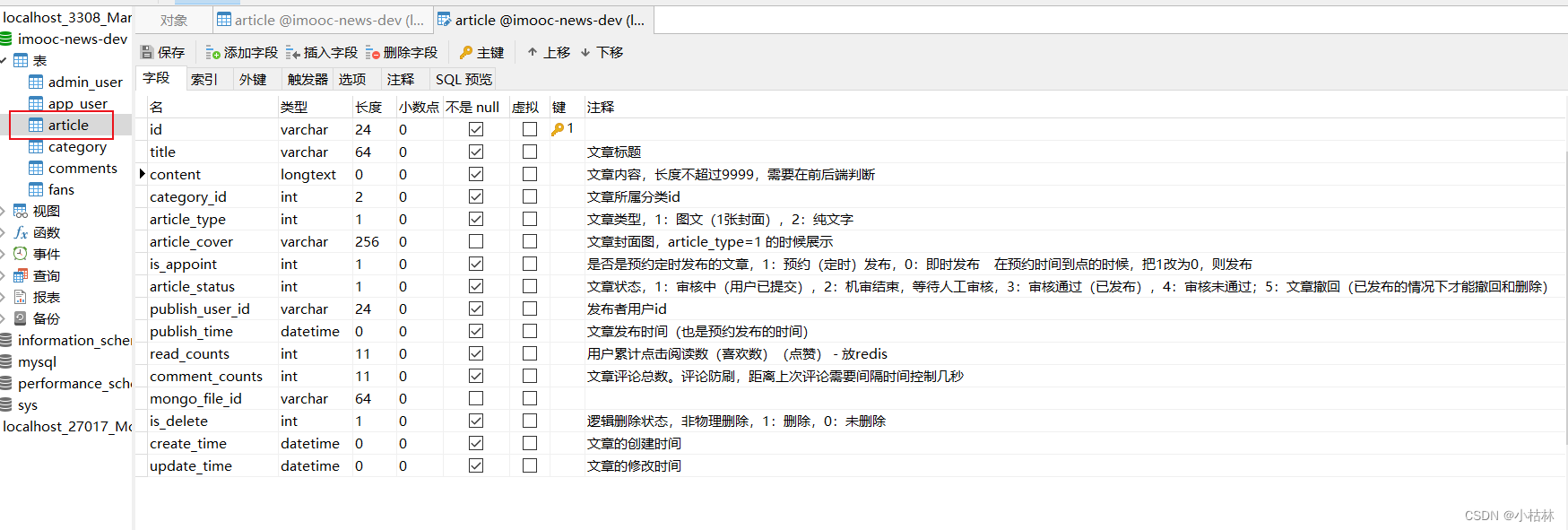Click the Add Field (添加字段) button
This screenshot has height=530, width=1568.
click(241, 53)
